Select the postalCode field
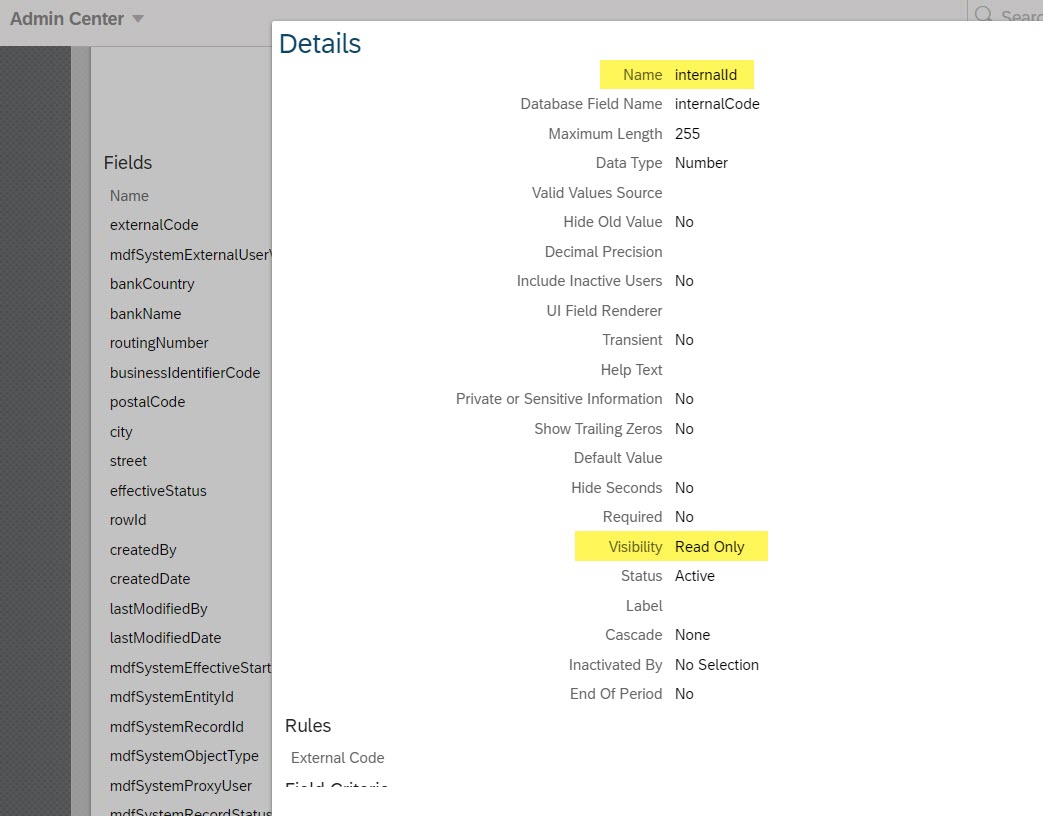Viewport: 1043px width, 816px height. pyautogui.click(x=148, y=402)
